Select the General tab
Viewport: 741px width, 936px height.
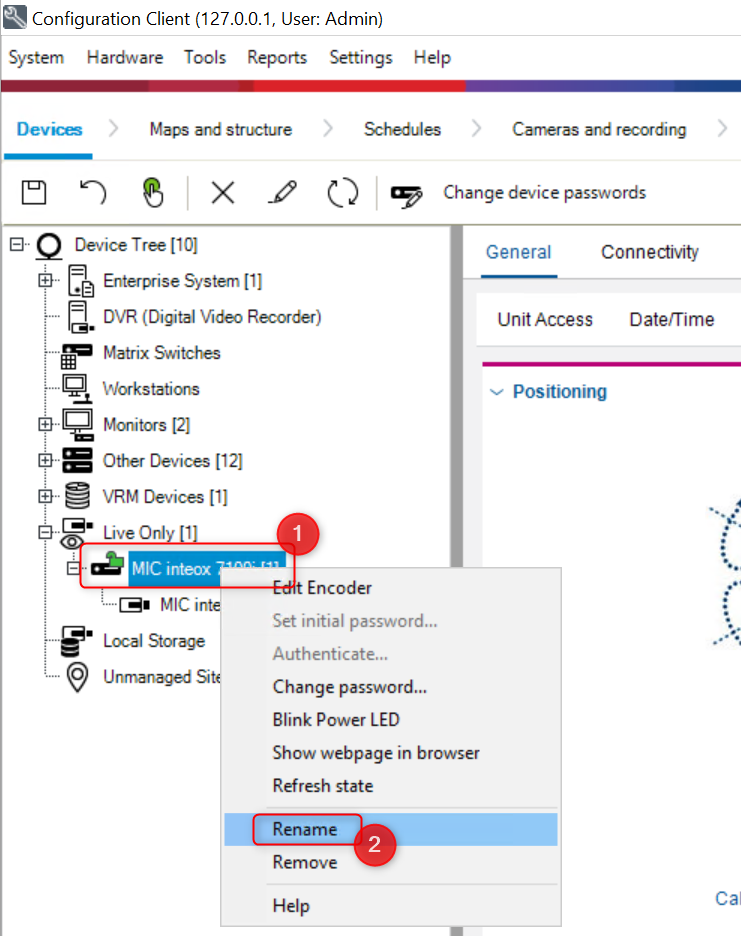[518, 252]
